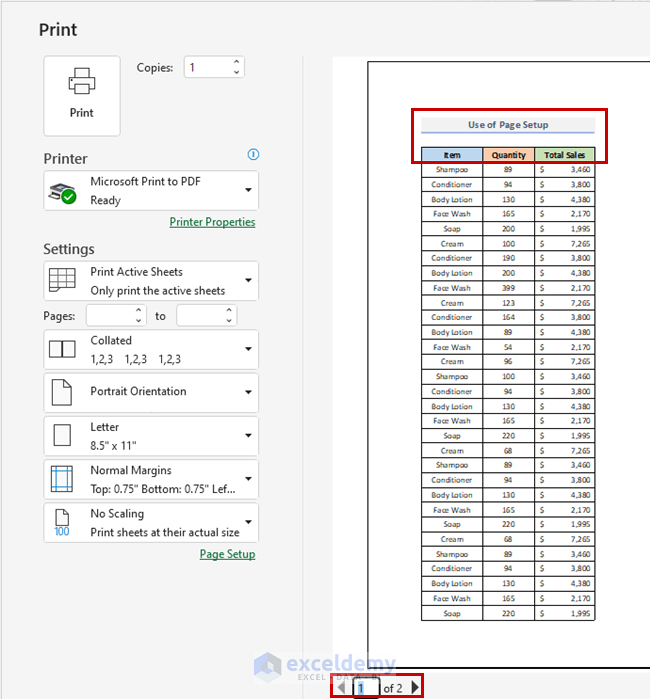Click quantity '399' in the preview table
Viewport: 650px width, 699px height.
point(508,288)
